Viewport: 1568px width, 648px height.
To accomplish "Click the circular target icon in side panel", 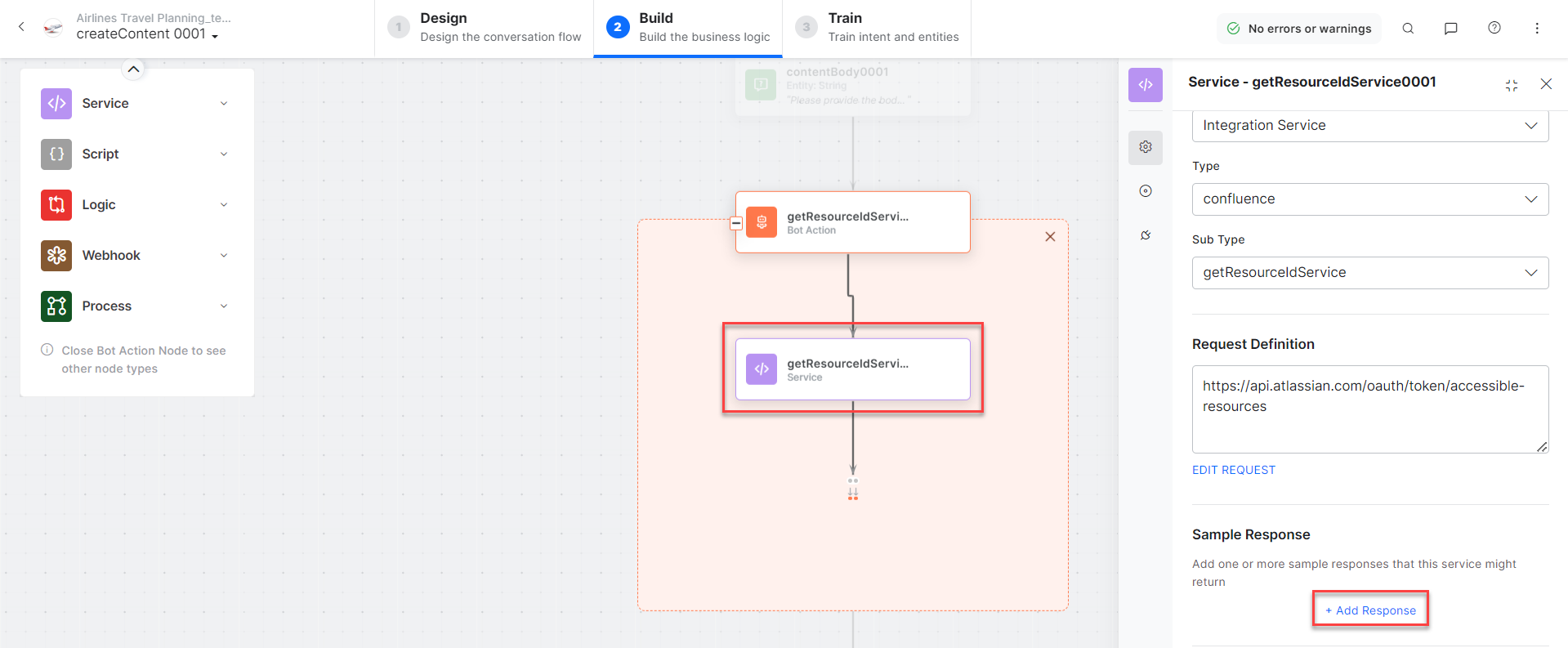I will [1146, 191].
